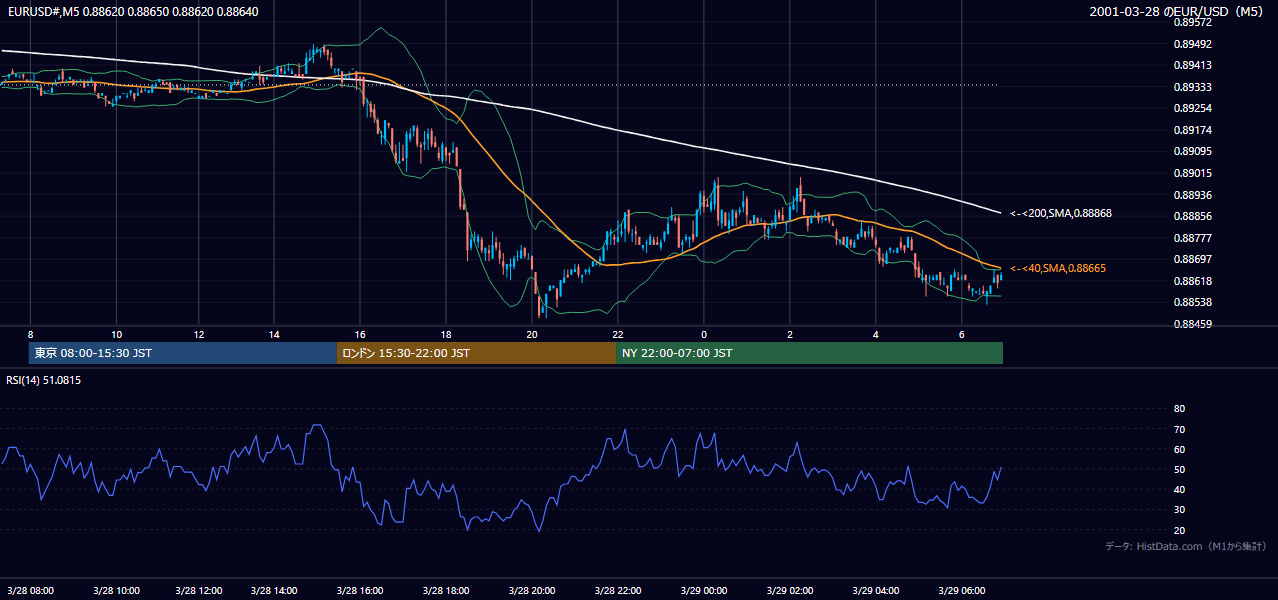Click hour label 14 under price chart
The height and width of the screenshot is (600, 1278).
276,334
